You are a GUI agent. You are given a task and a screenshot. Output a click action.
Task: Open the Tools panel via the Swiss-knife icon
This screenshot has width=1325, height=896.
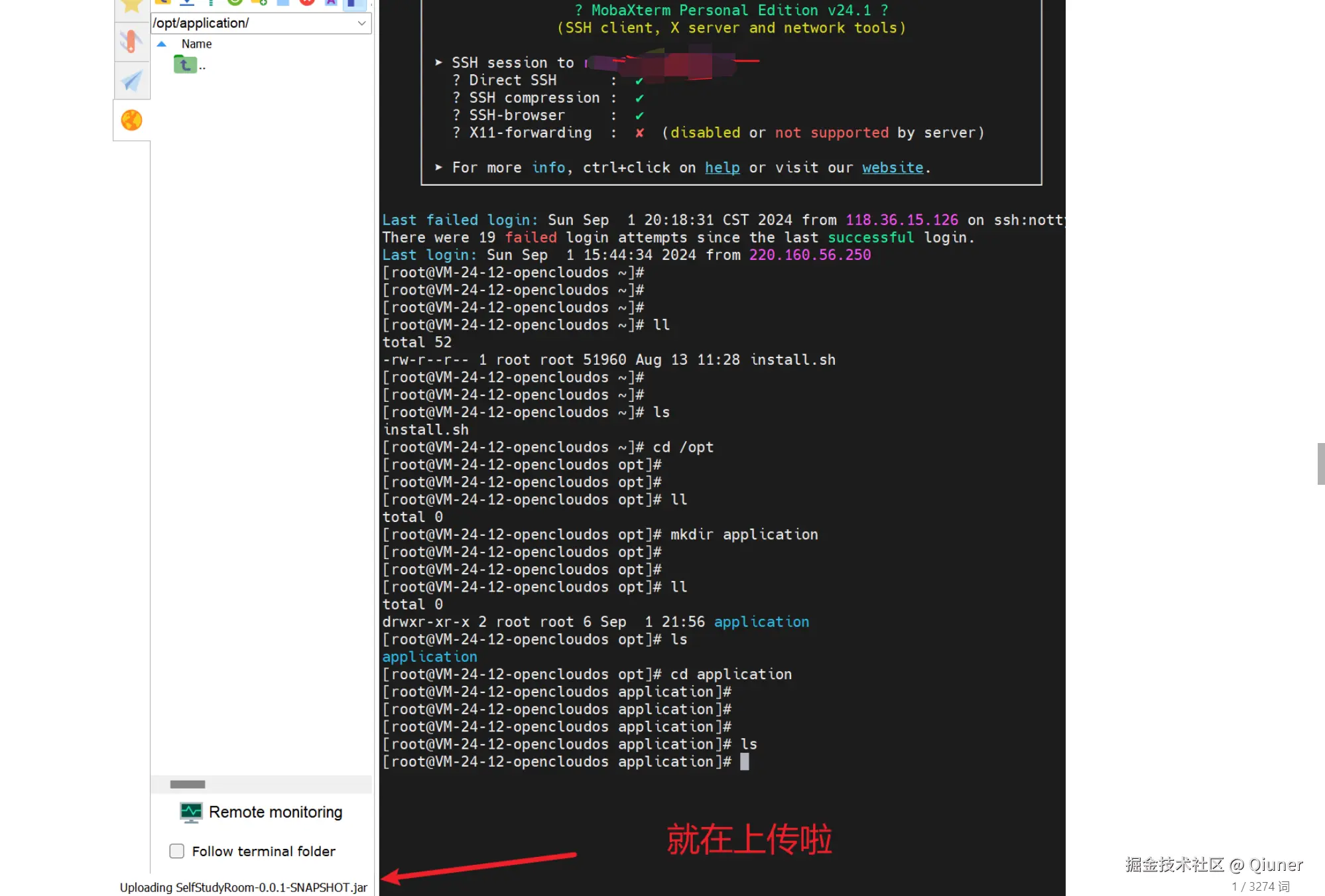point(131,41)
